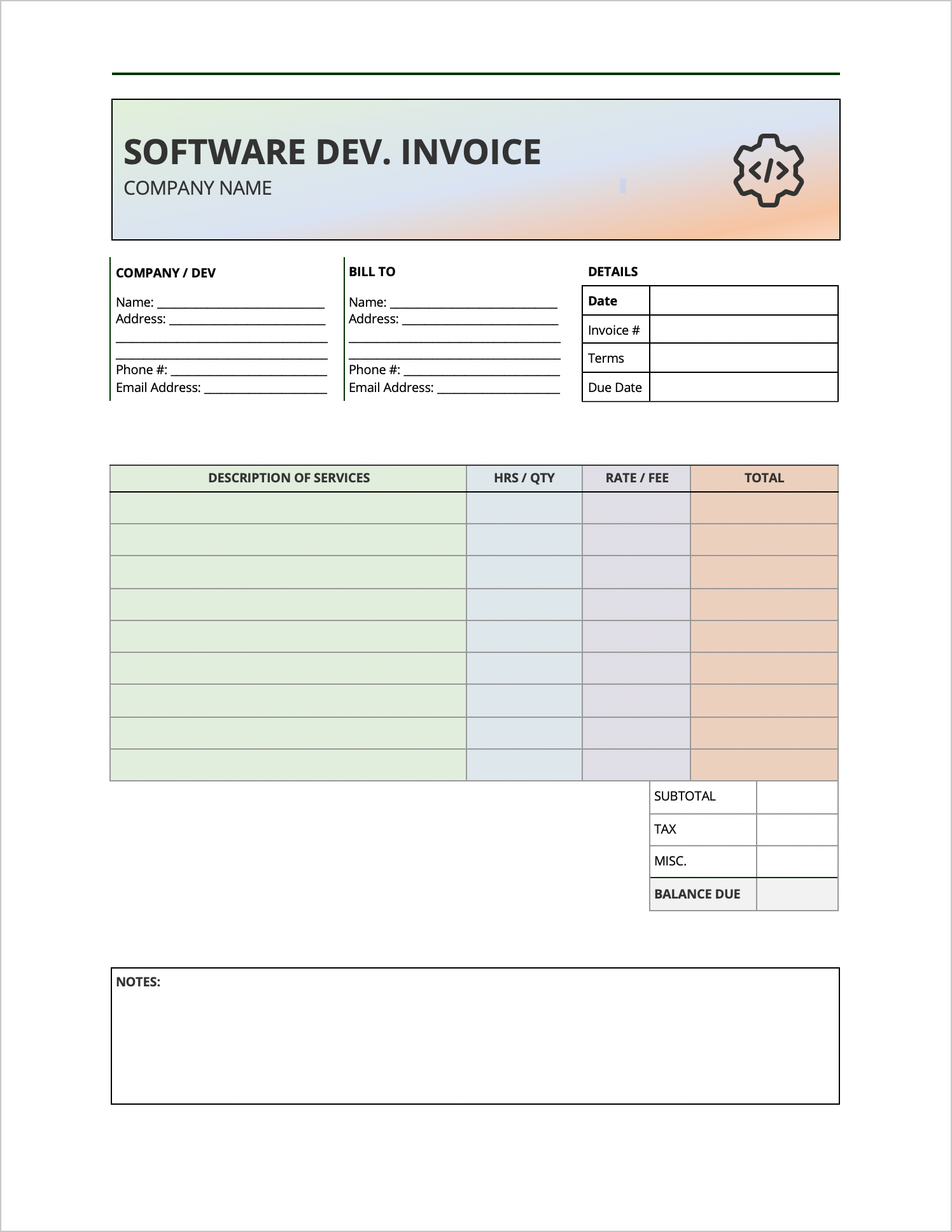952x1232 pixels.
Task: Click the DESCRIPTION OF SERVICES column header
Action: (288, 479)
